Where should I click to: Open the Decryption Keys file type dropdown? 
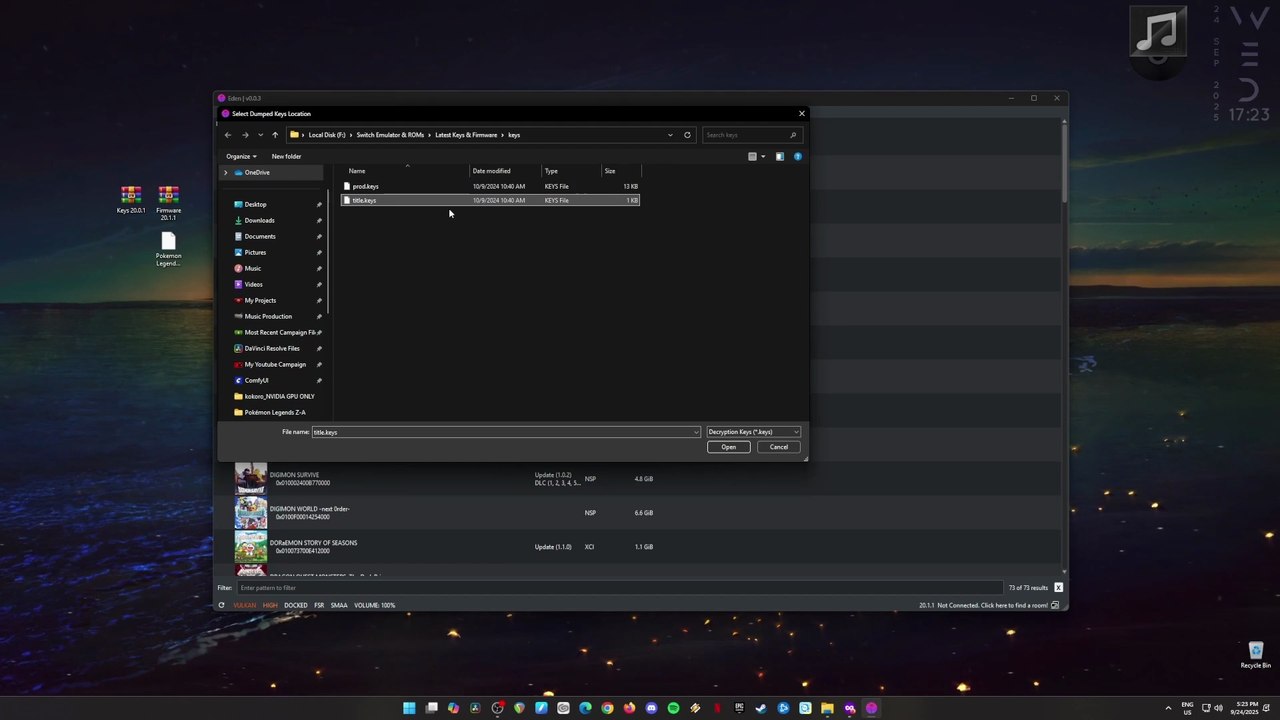(x=753, y=432)
